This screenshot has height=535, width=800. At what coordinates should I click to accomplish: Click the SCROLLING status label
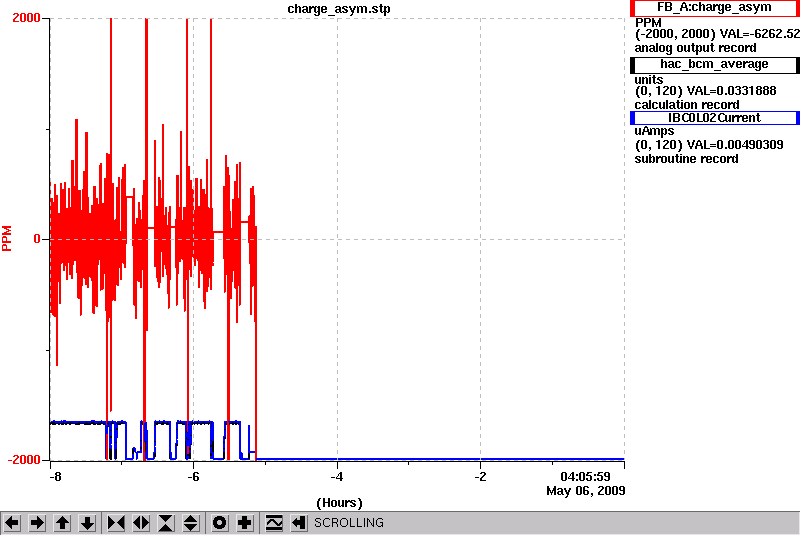349,523
